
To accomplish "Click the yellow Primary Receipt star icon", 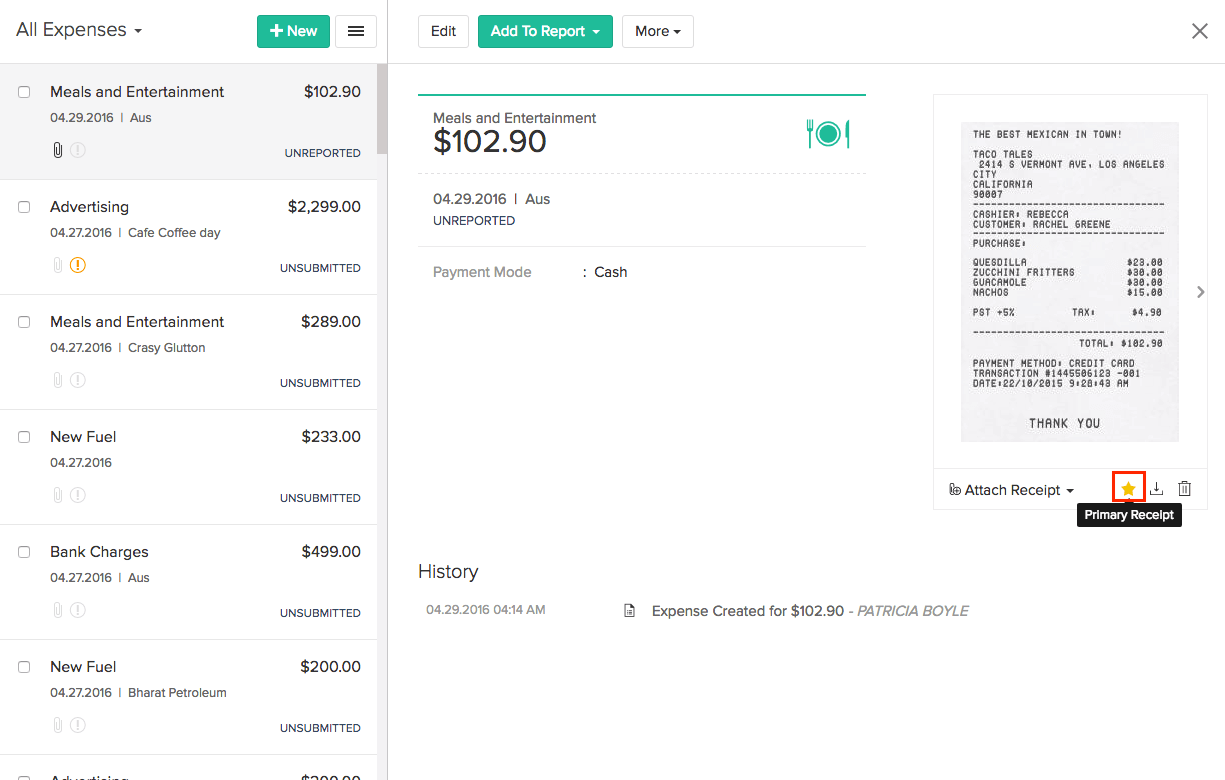I will coord(1128,488).
